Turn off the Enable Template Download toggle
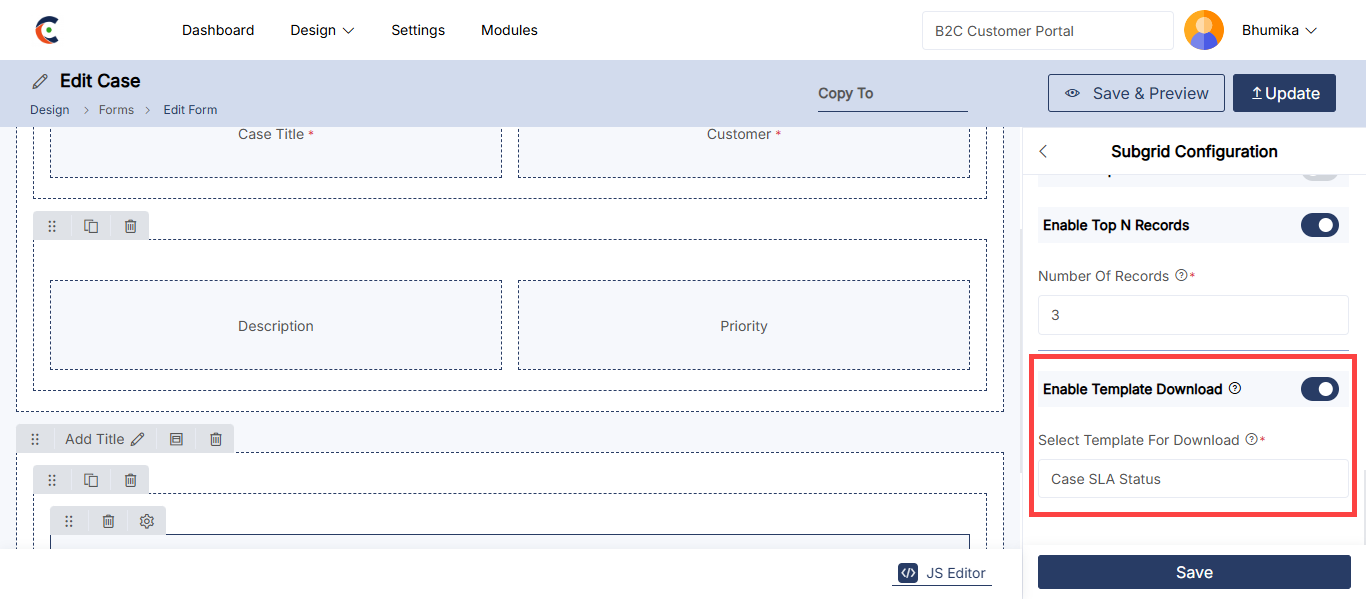Screen dimensions: 1366x599 coord(1319,389)
